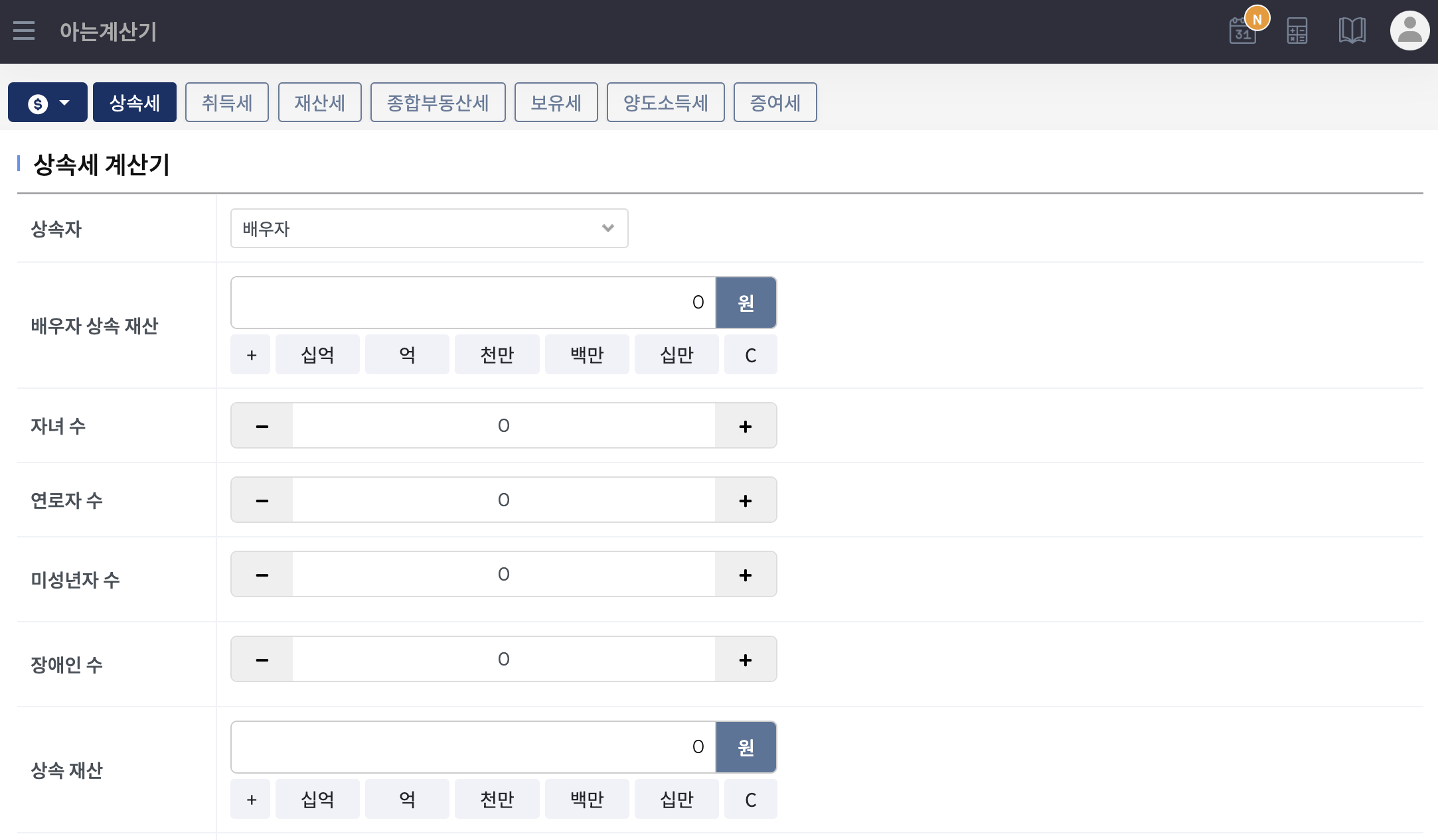Increase 장애인 수 using the plus button
The width and height of the screenshot is (1438, 840).
[746, 659]
